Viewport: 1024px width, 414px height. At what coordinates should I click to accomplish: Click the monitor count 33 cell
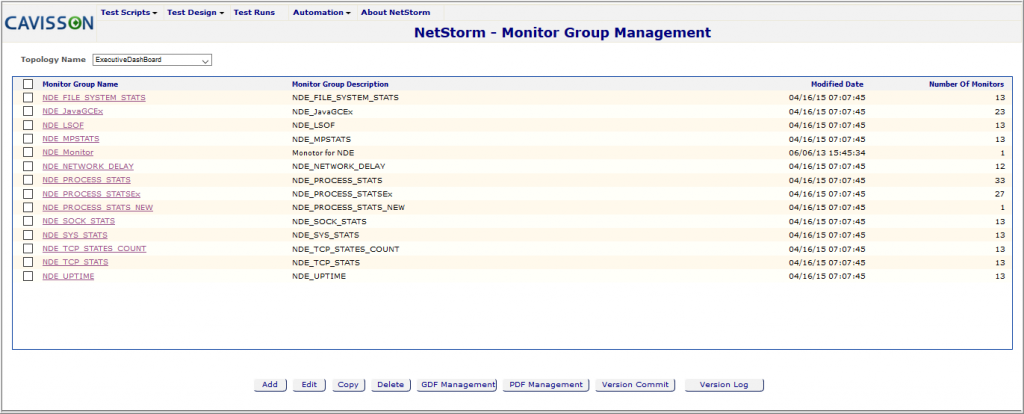coord(999,180)
